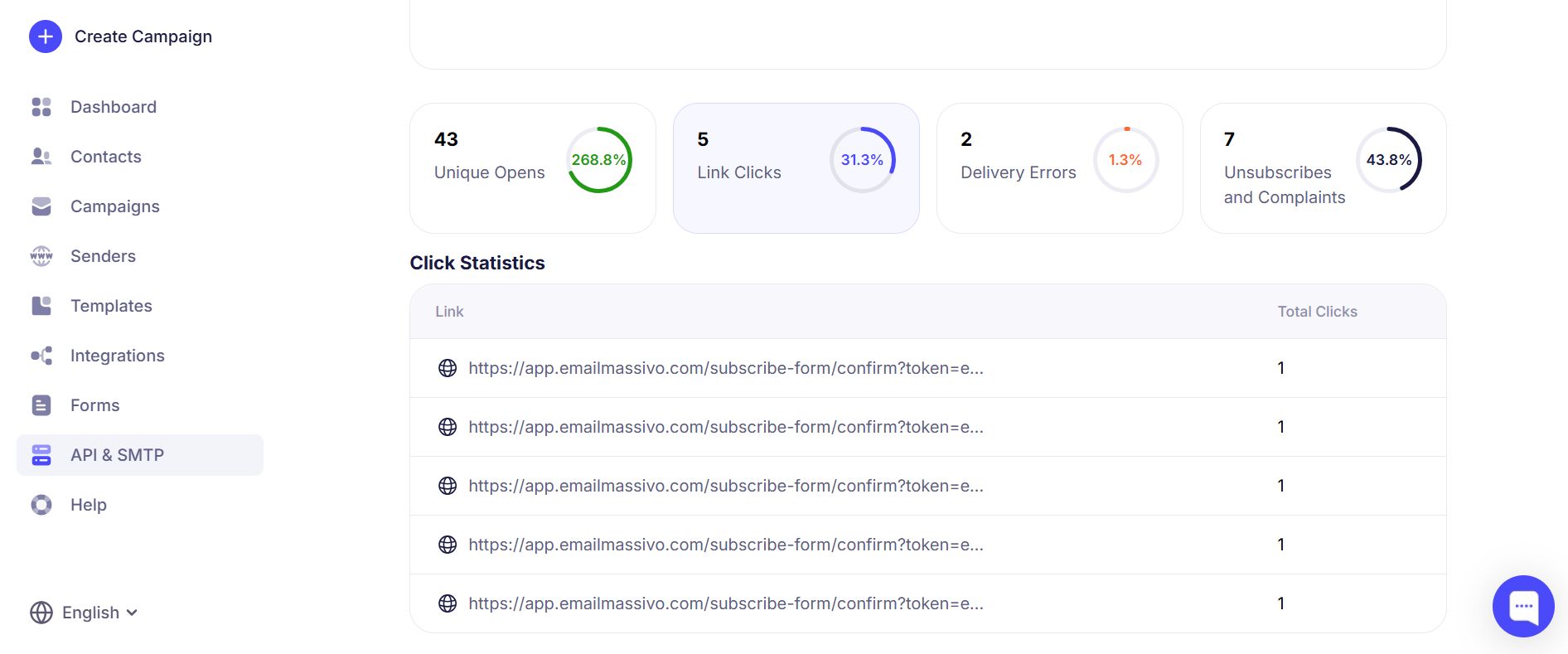The width and height of the screenshot is (1568, 654).
Task: Click the Forms document icon
Action: click(x=41, y=405)
